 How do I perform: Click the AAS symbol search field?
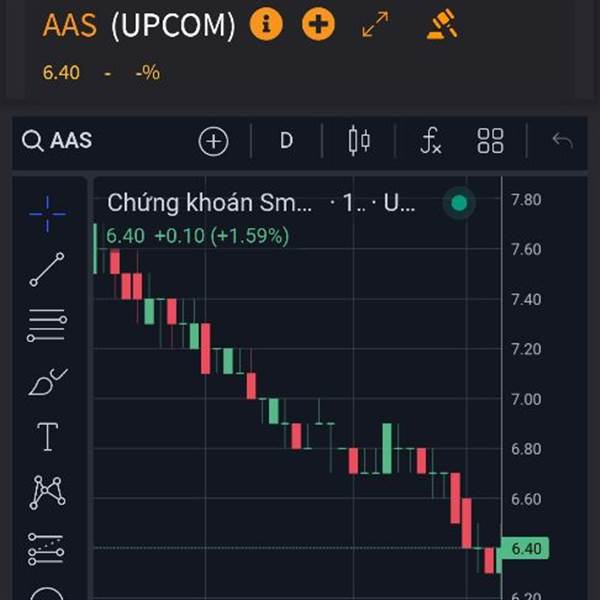pyautogui.click(x=57, y=140)
